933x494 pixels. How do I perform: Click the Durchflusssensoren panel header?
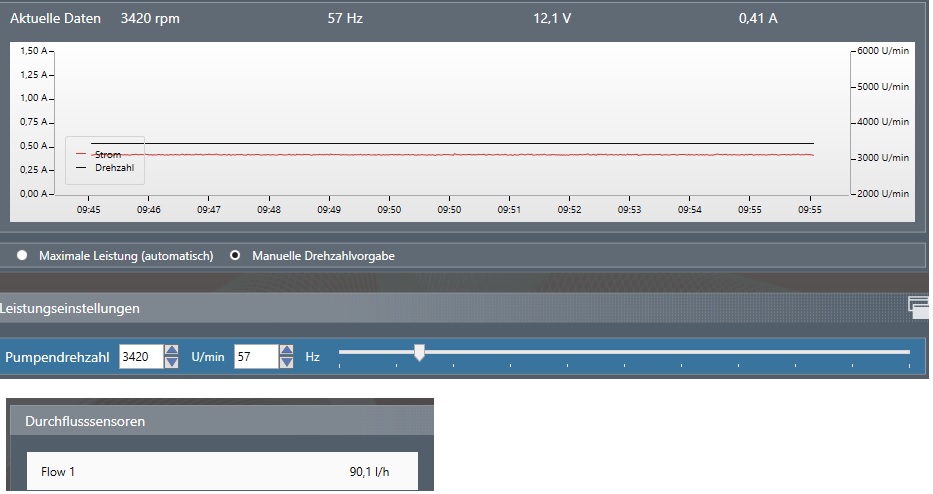(222, 421)
